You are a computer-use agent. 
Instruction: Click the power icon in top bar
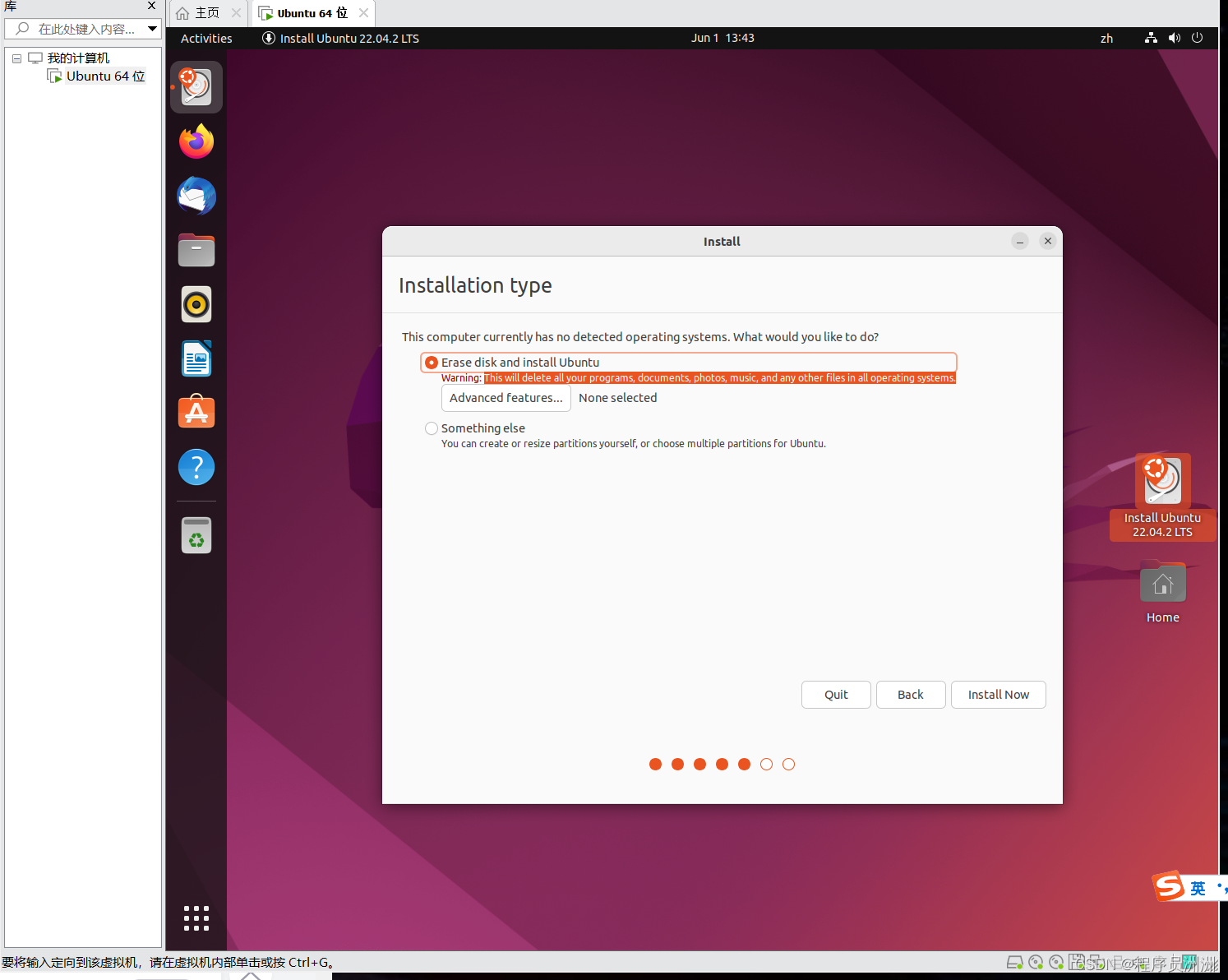coord(1197,38)
